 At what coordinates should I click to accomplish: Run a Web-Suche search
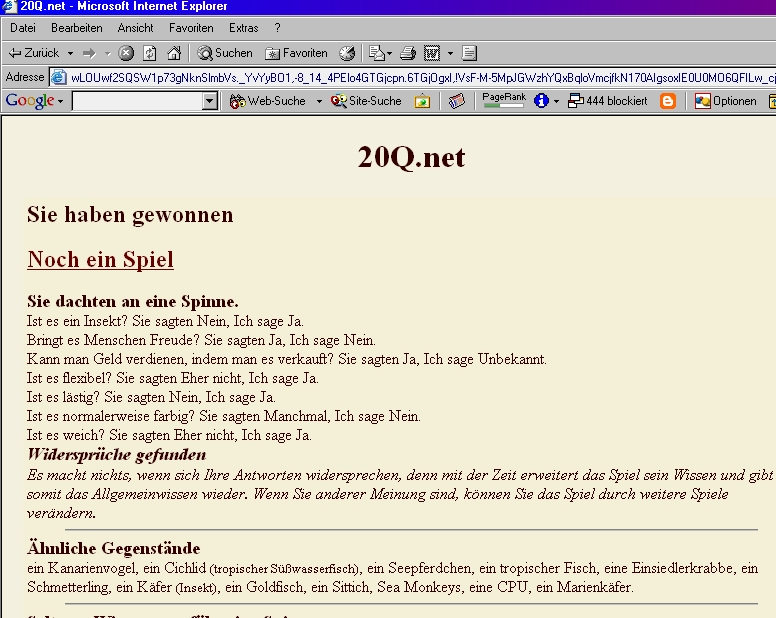[x=268, y=101]
